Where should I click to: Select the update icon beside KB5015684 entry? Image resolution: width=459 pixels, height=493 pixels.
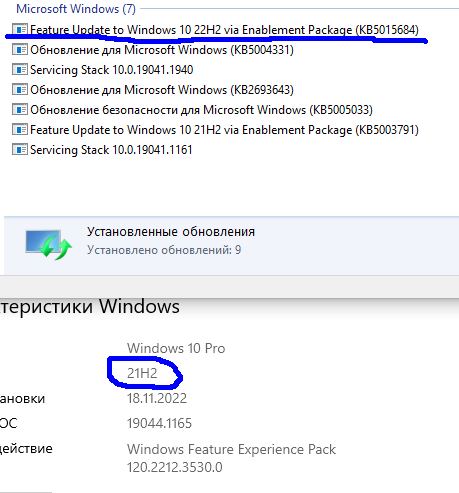20,29
